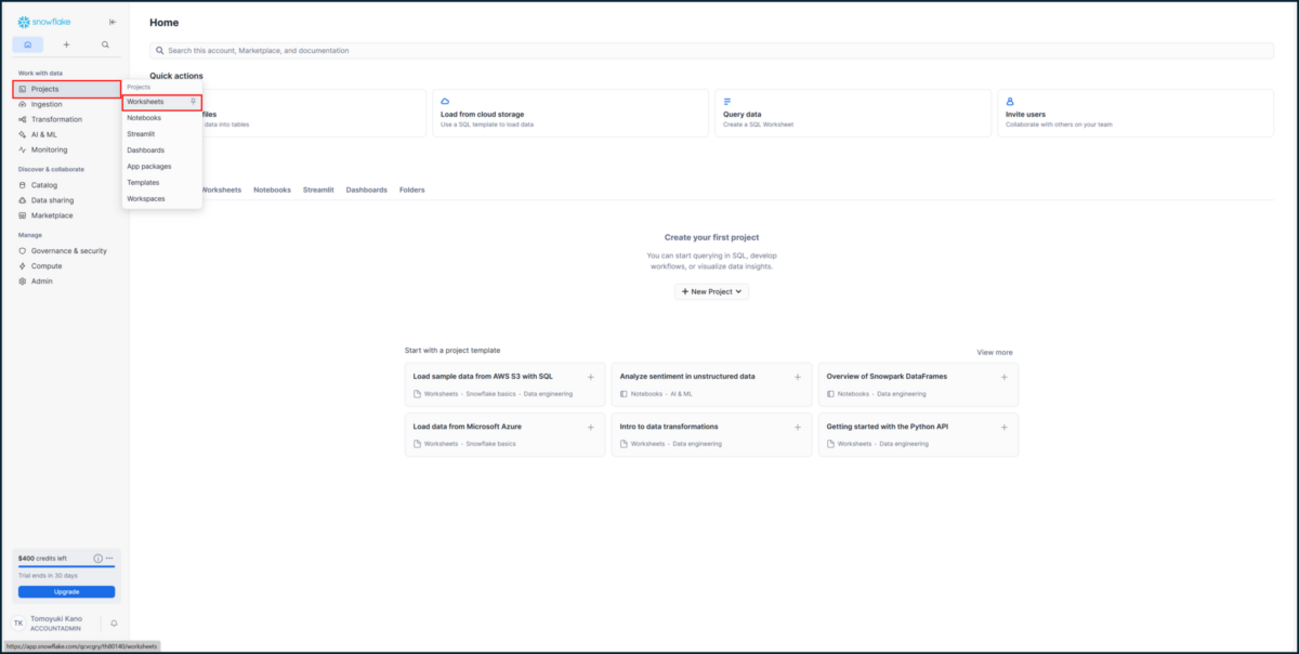Click the plus create icon in the sidebar

(x=67, y=45)
